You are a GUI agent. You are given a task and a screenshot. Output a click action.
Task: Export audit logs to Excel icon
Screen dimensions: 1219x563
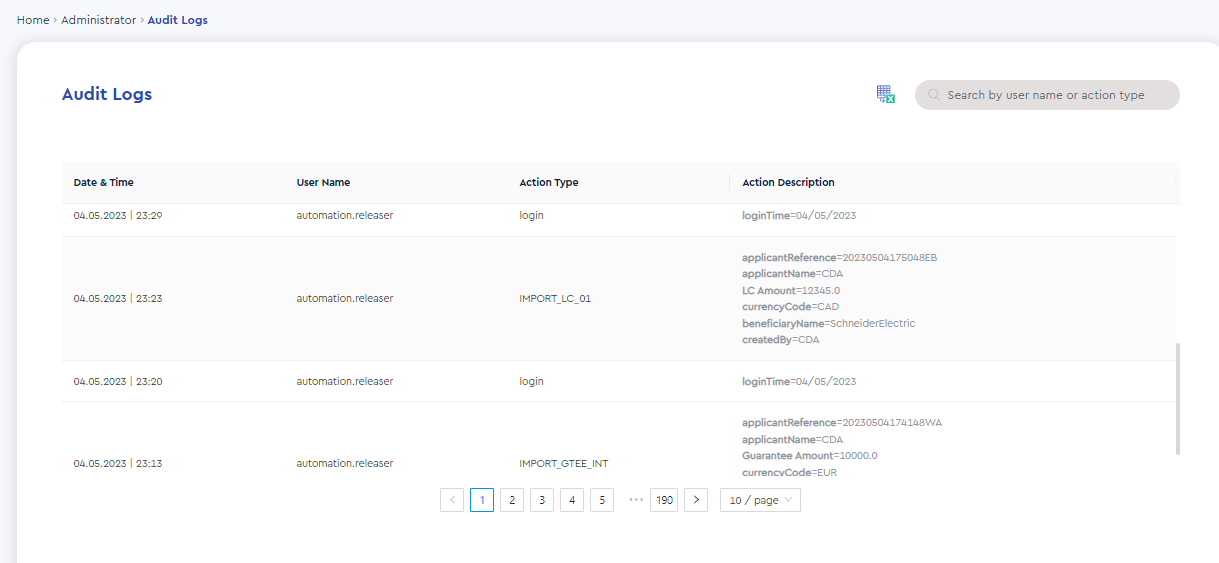click(885, 94)
